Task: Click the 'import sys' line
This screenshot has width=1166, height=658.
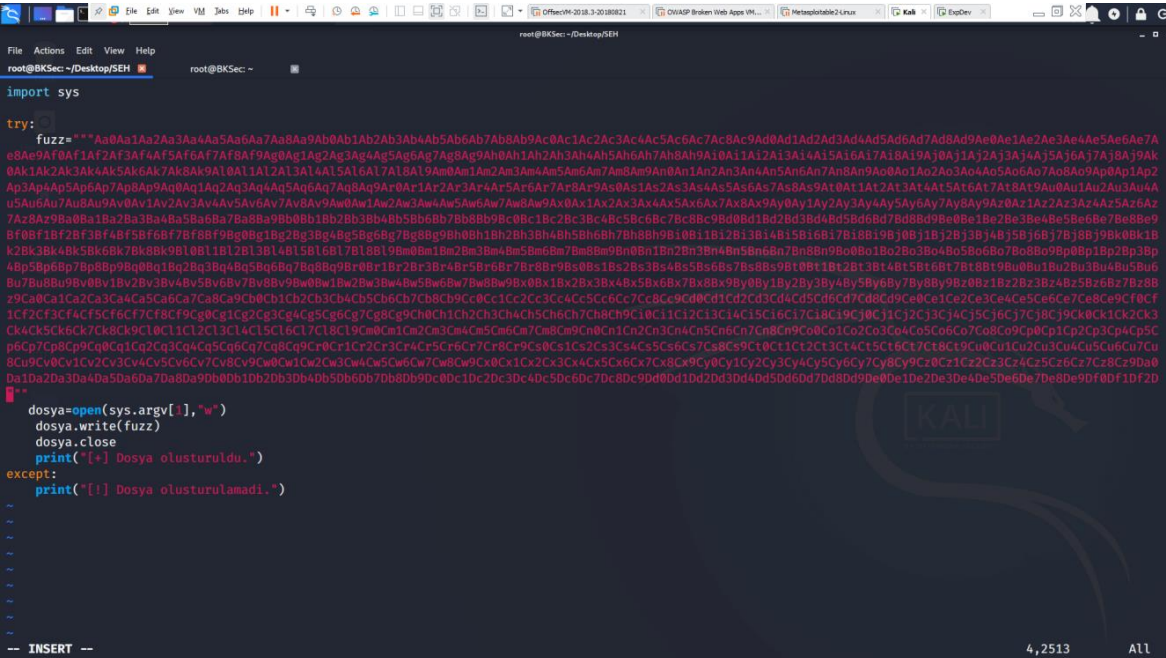Action: [42, 92]
